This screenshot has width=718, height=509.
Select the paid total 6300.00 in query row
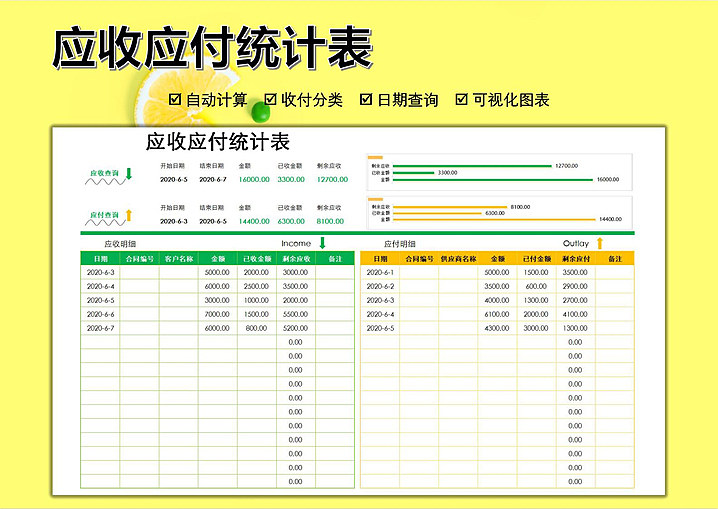coord(291,221)
